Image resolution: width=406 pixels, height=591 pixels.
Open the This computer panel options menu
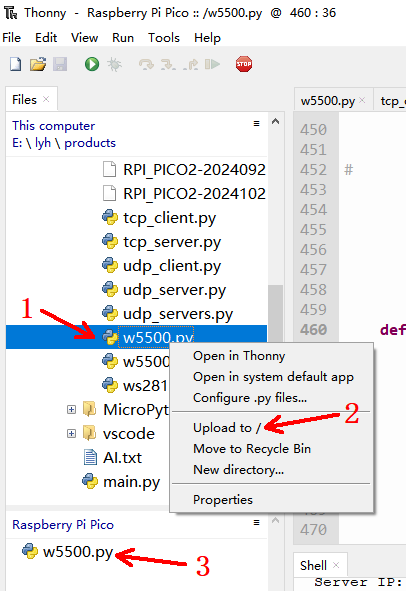(x=257, y=124)
